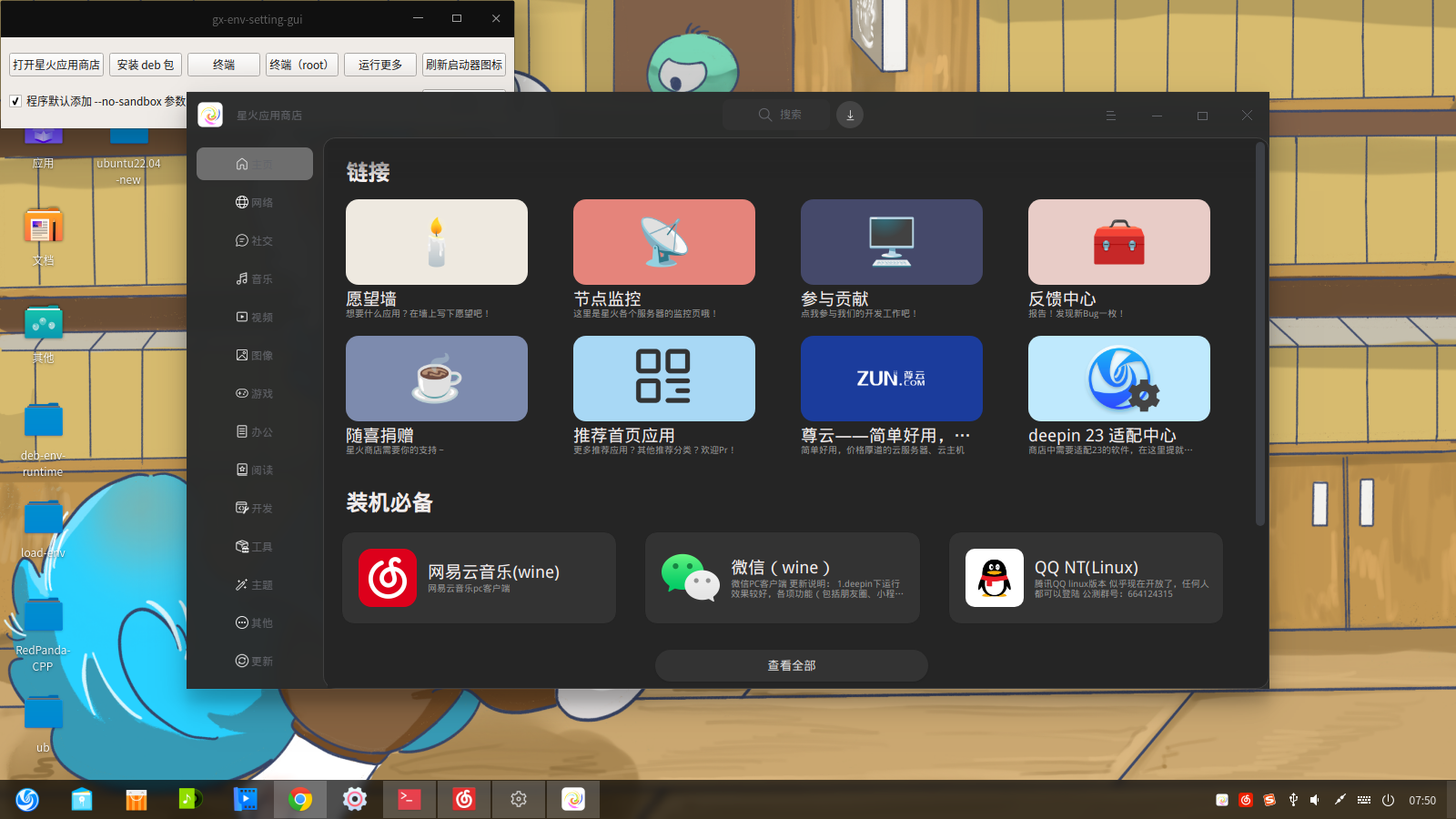Click the 终端 (root) button
Image resolution: width=1456 pixels, height=819 pixels.
click(x=302, y=65)
